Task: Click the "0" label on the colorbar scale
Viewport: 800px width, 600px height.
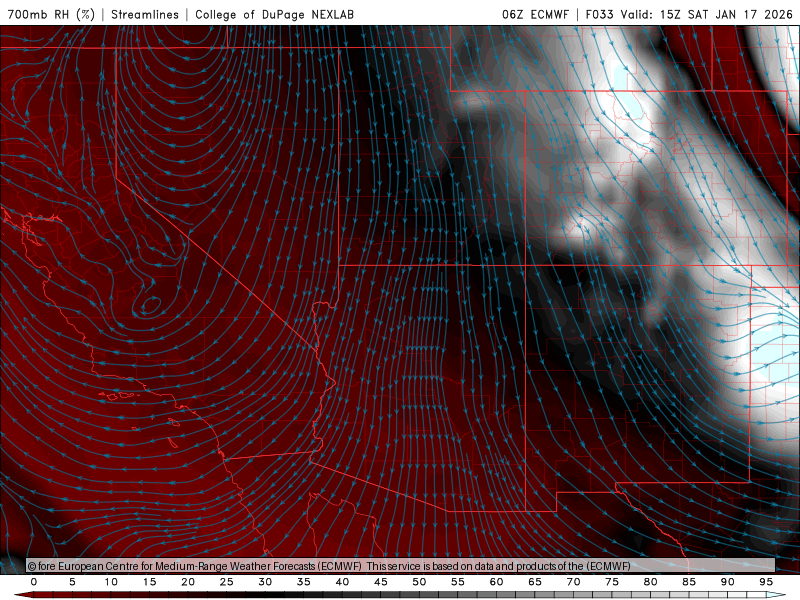Action: (34, 582)
